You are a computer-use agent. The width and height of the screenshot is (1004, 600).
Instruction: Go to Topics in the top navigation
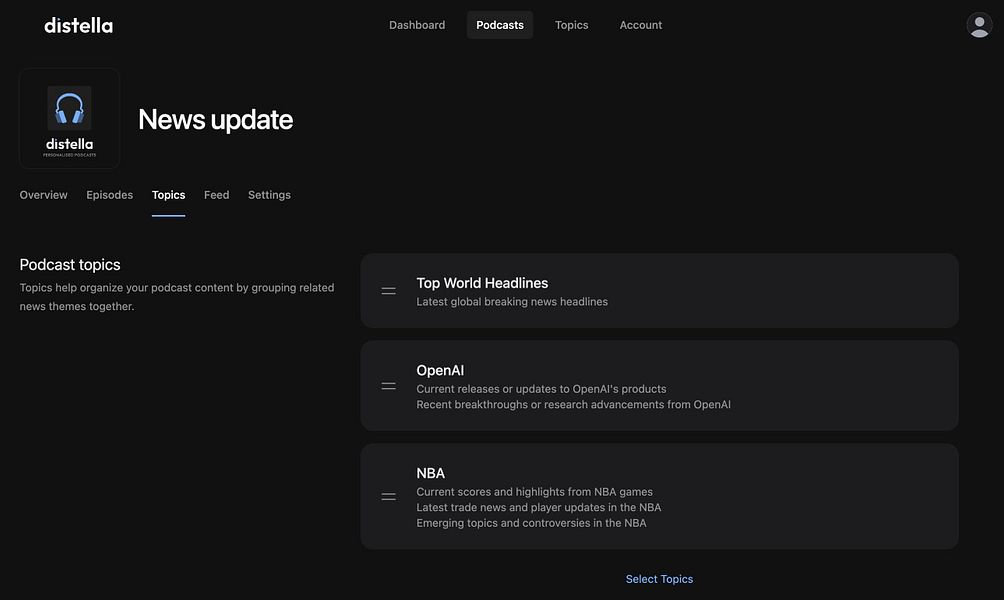point(571,25)
